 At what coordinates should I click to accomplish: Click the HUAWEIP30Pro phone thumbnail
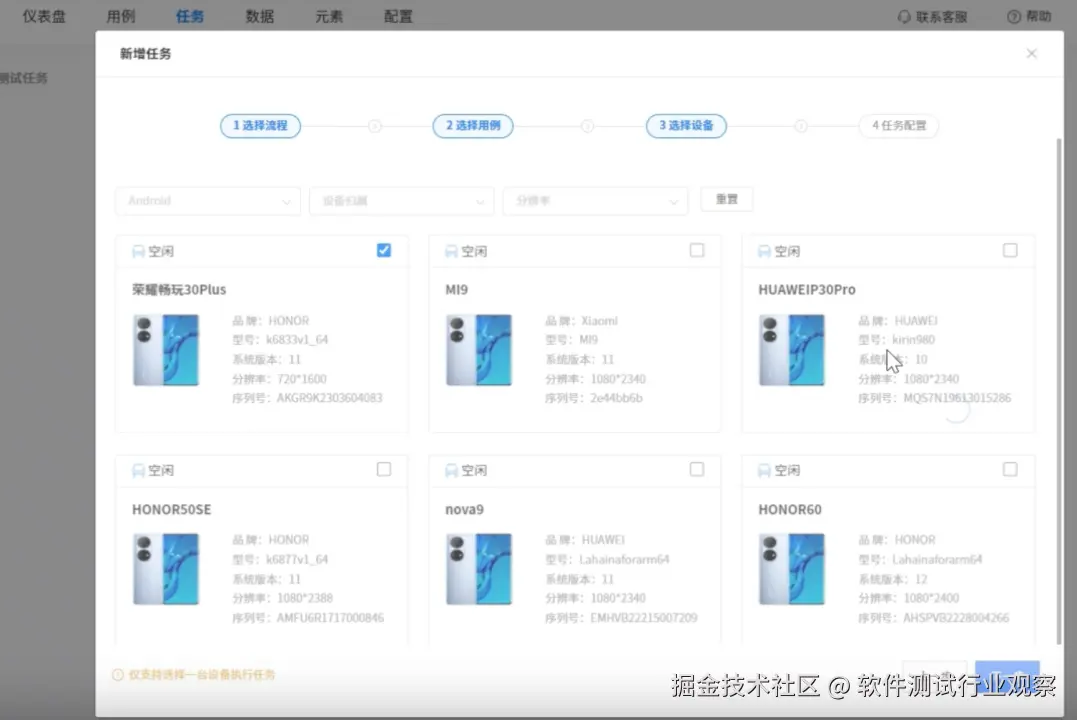[792, 350]
